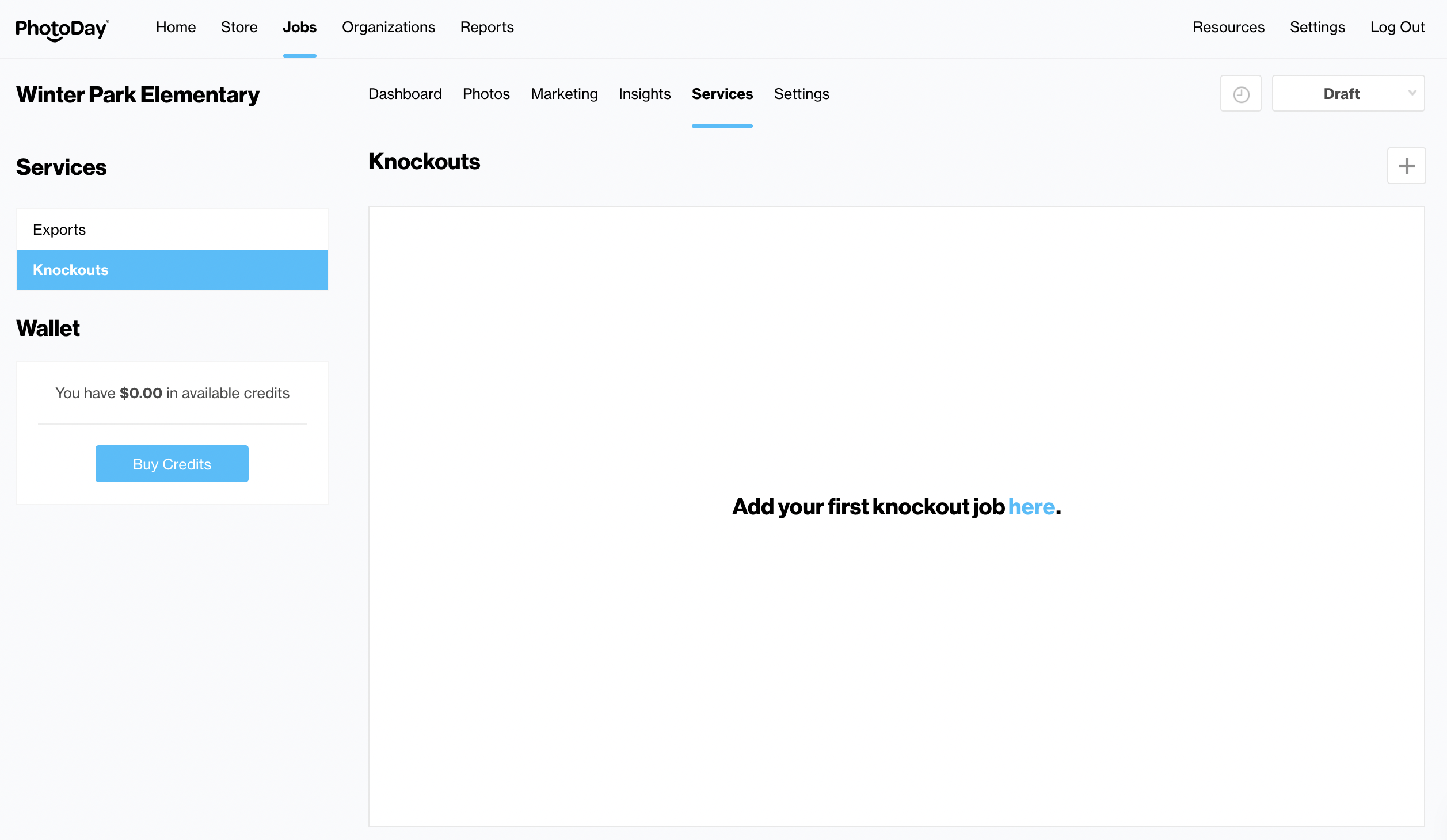Image resolution: width=1447 pixels, height=840 pixels.
Task: Open the job Settings tab
Action: 801,94
